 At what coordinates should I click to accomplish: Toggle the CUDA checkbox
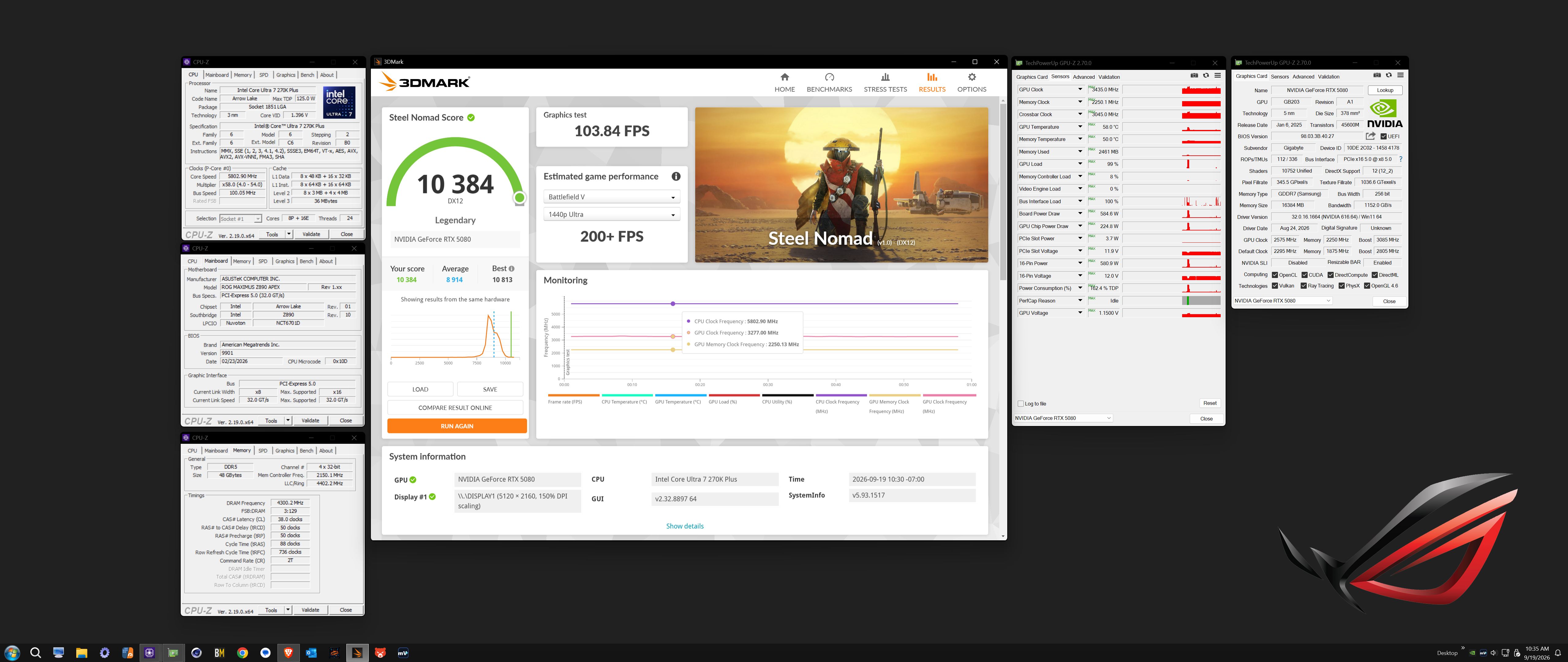click(x=1304, y=275)
